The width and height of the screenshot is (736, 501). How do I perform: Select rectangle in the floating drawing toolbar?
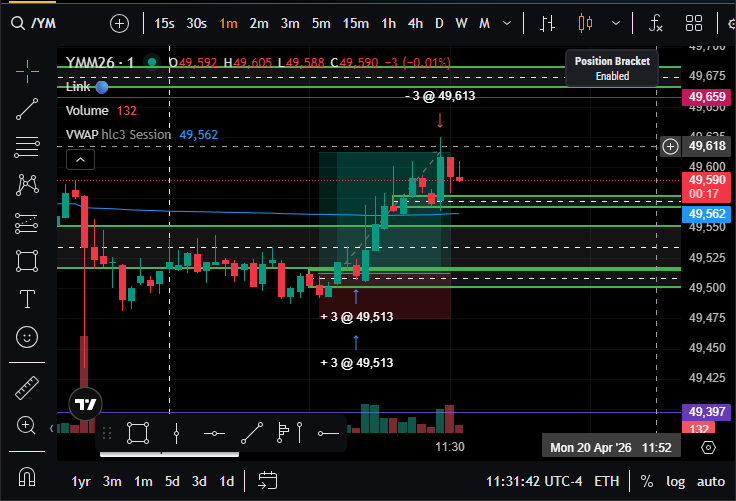(138, 433)
